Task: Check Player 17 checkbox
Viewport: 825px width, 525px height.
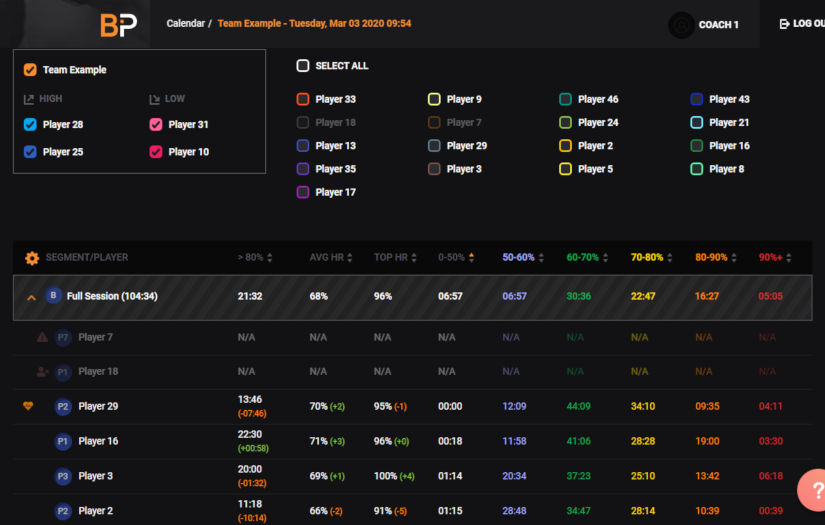Action: point(303,192)
